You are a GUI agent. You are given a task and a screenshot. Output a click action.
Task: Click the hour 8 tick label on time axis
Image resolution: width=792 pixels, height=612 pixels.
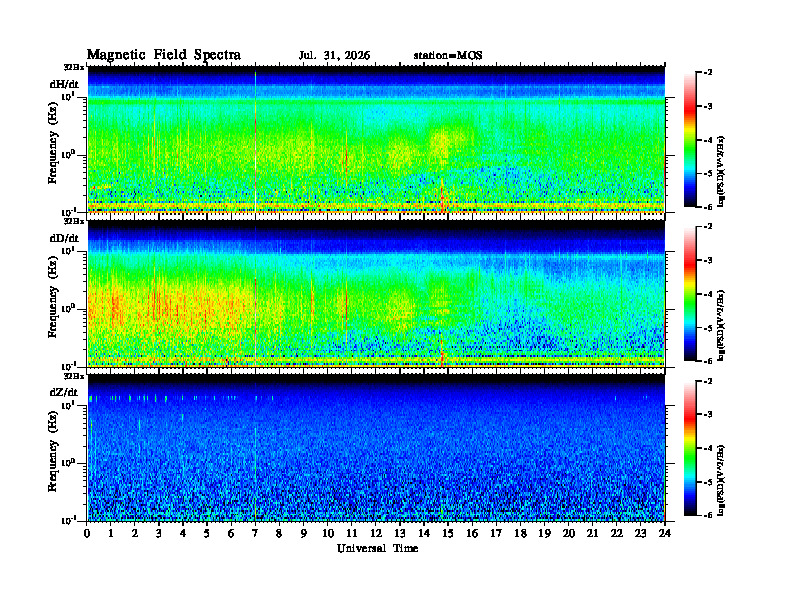coord(279,534)
